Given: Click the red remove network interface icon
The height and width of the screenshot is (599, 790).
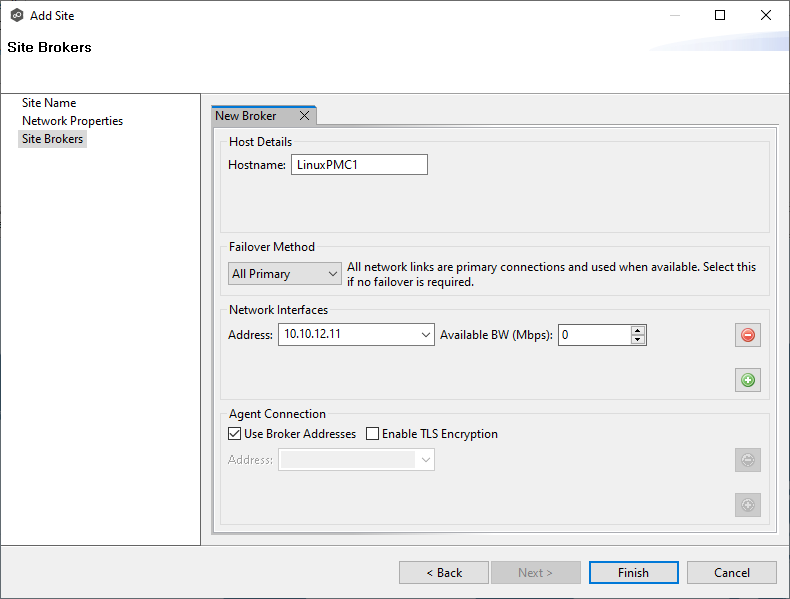Looking at the screenshot, I should (x=747, y=335).
